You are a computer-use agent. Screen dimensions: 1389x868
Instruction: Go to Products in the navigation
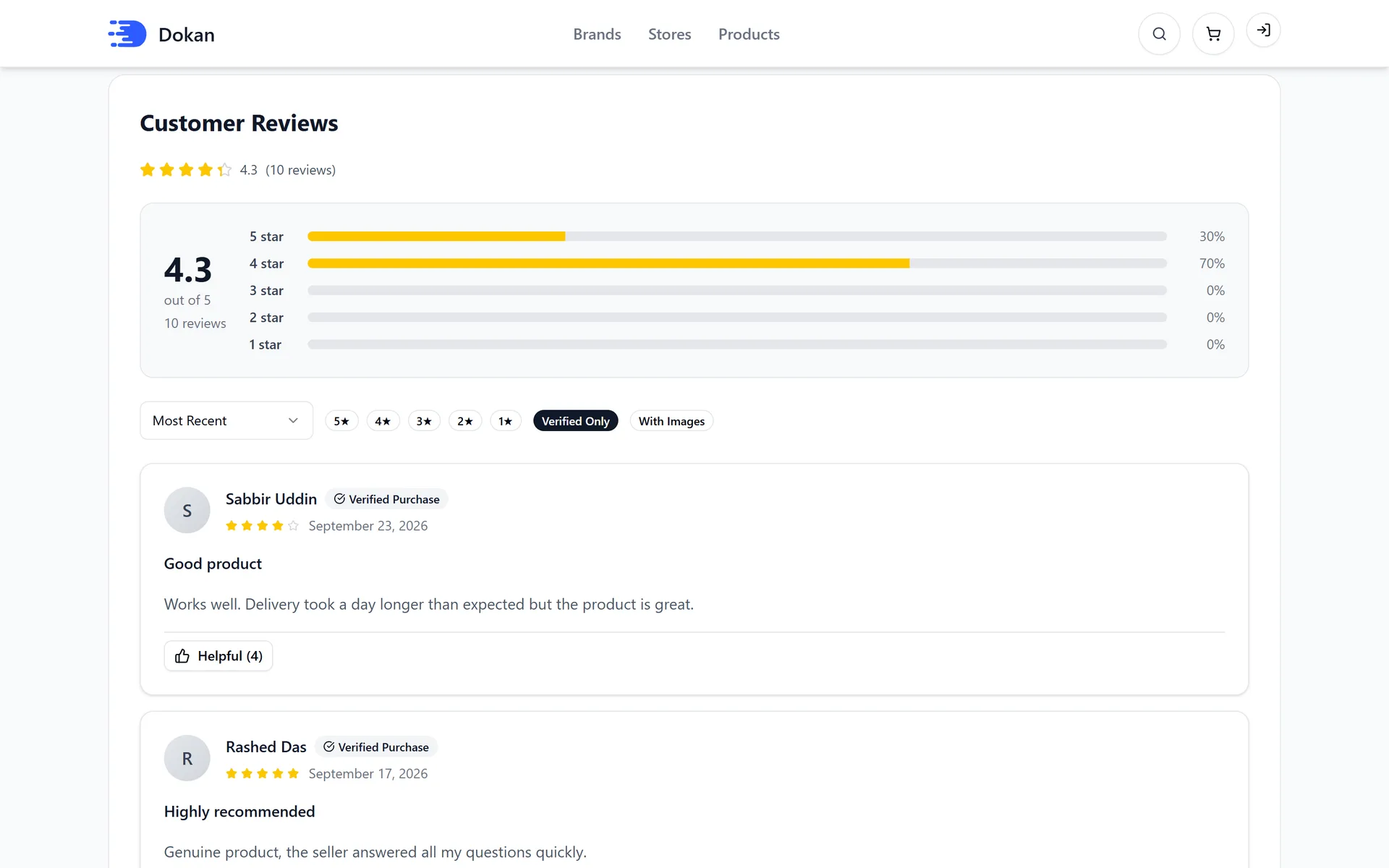tap(749, 34)
